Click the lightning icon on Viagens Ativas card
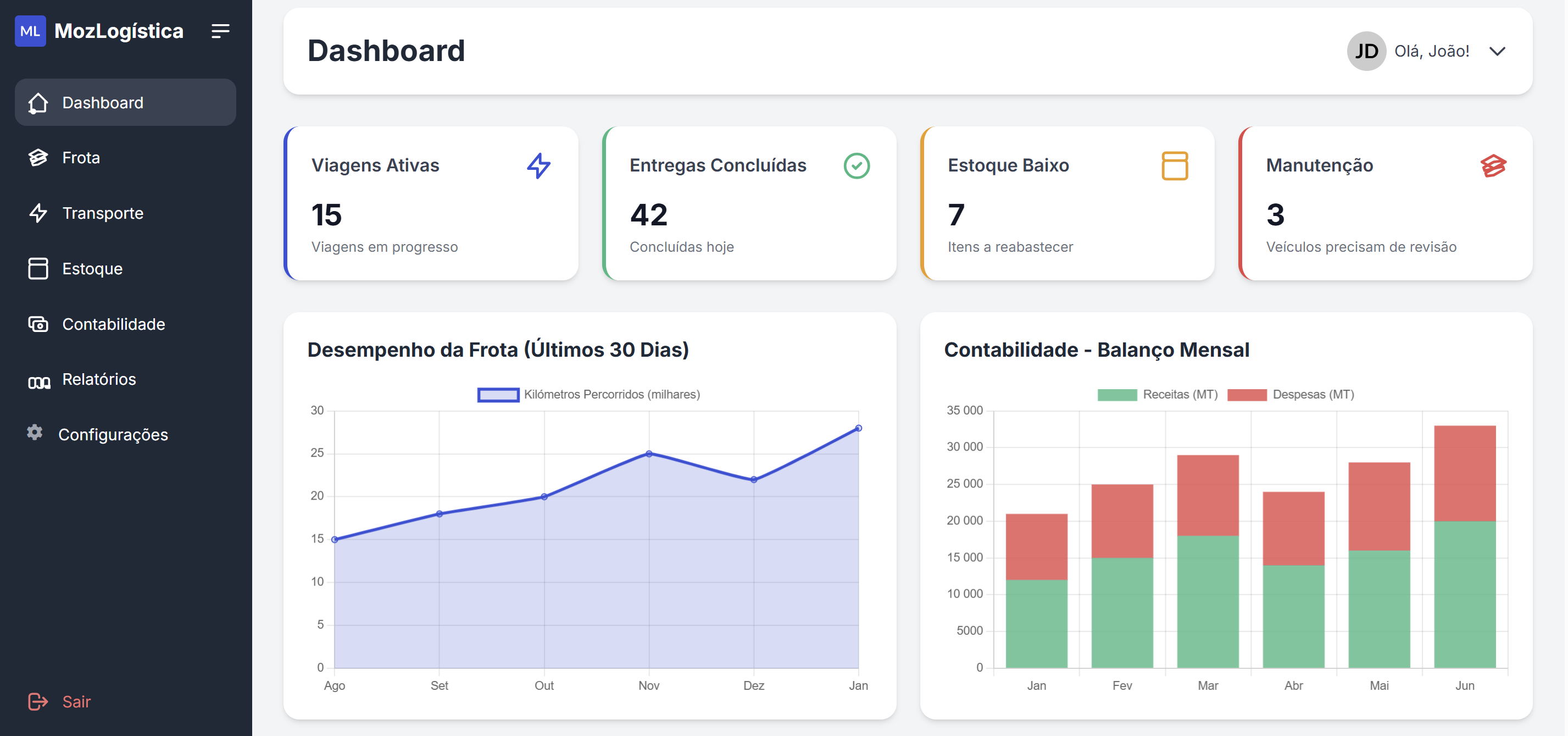1568x736 pixels. click(539, 165)
